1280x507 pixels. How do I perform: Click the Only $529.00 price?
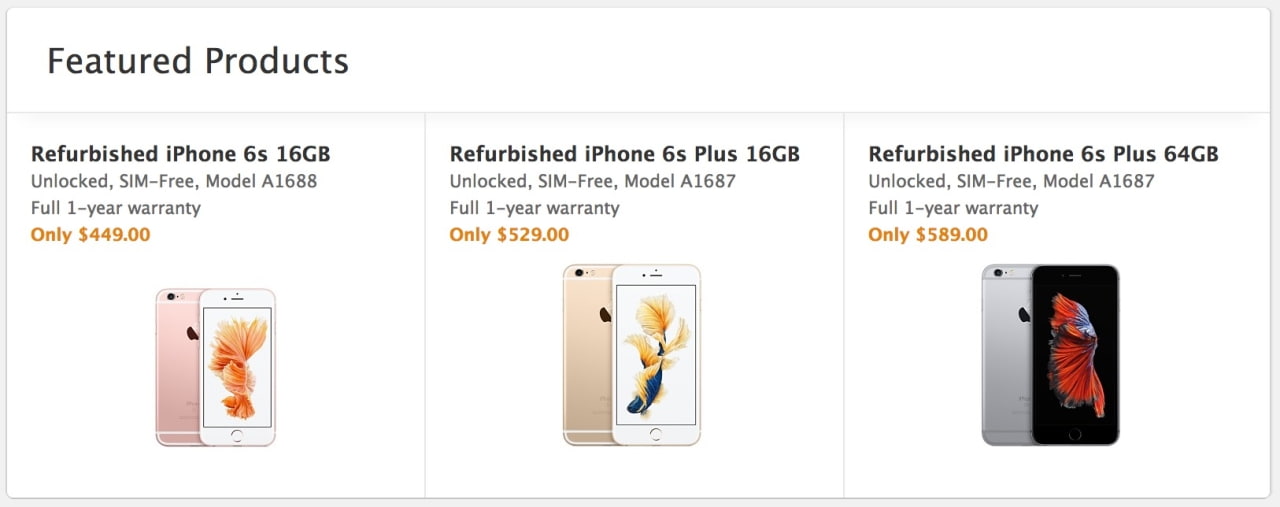(x=509, y=235)
